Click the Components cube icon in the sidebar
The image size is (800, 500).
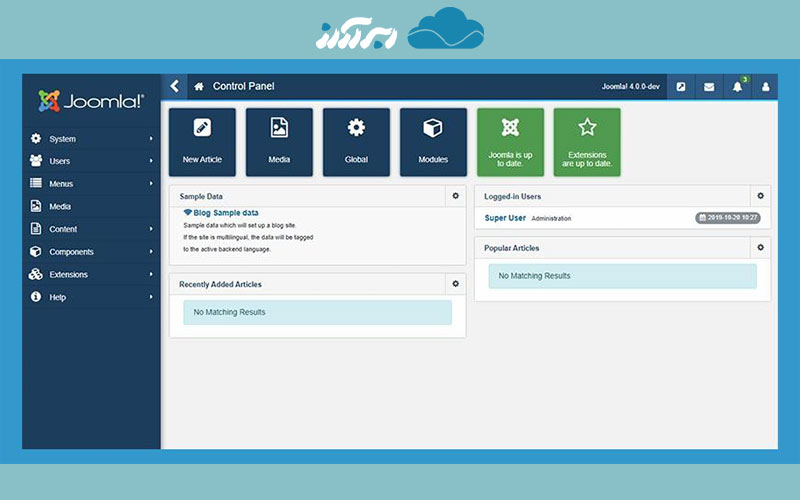pos(36,252)
